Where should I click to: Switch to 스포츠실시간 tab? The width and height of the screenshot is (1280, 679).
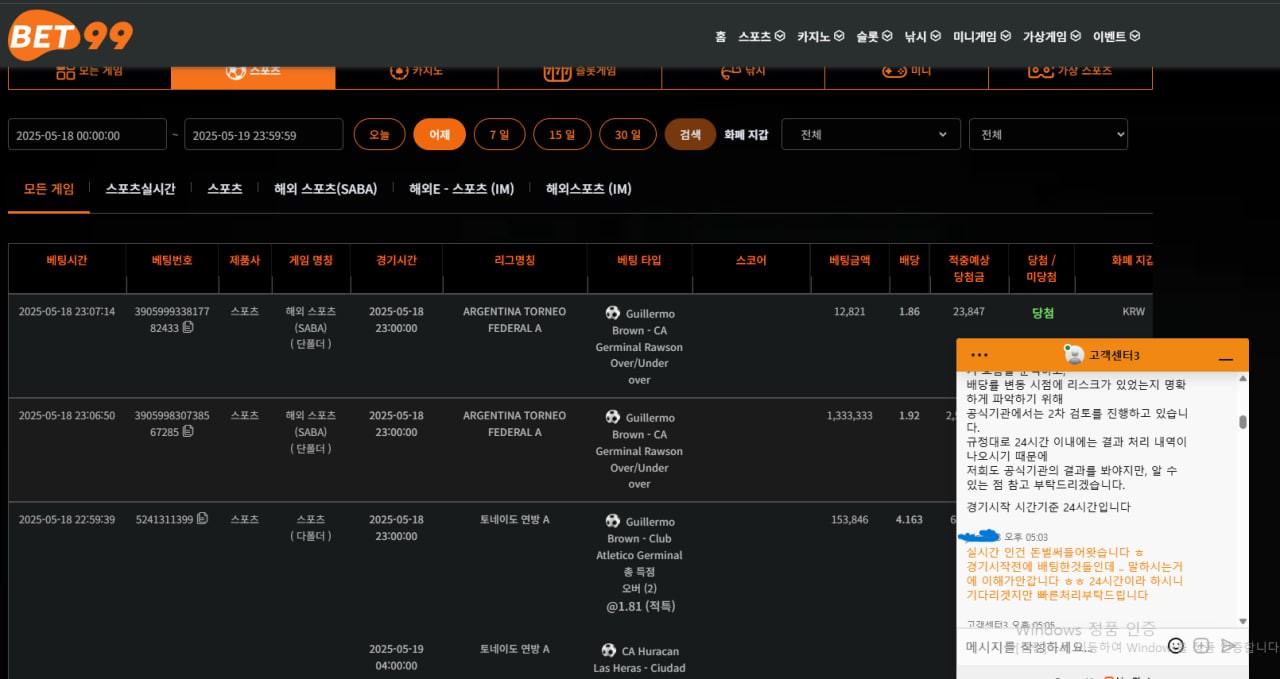pos(140,189)
